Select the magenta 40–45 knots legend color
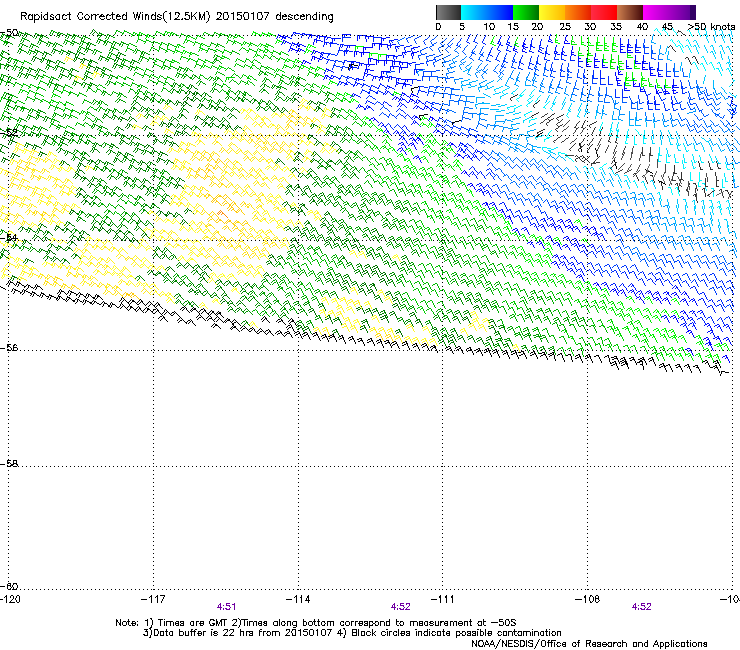740x650 pixels. click(x=656, y=12)
